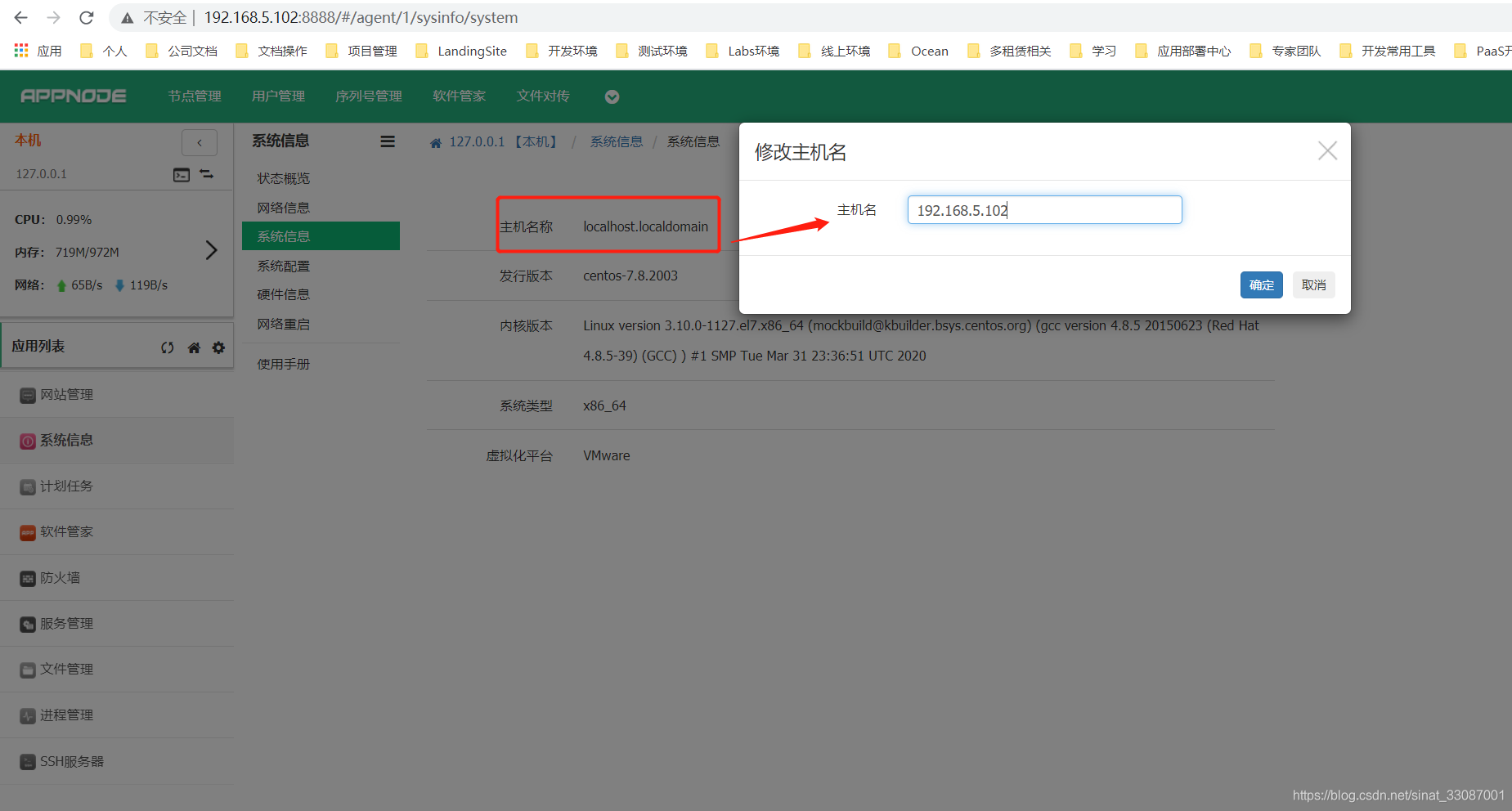Collapse the 本机 node panel arrow
The height and width of the screenshot is (811, 1512).
click(200, 142)
